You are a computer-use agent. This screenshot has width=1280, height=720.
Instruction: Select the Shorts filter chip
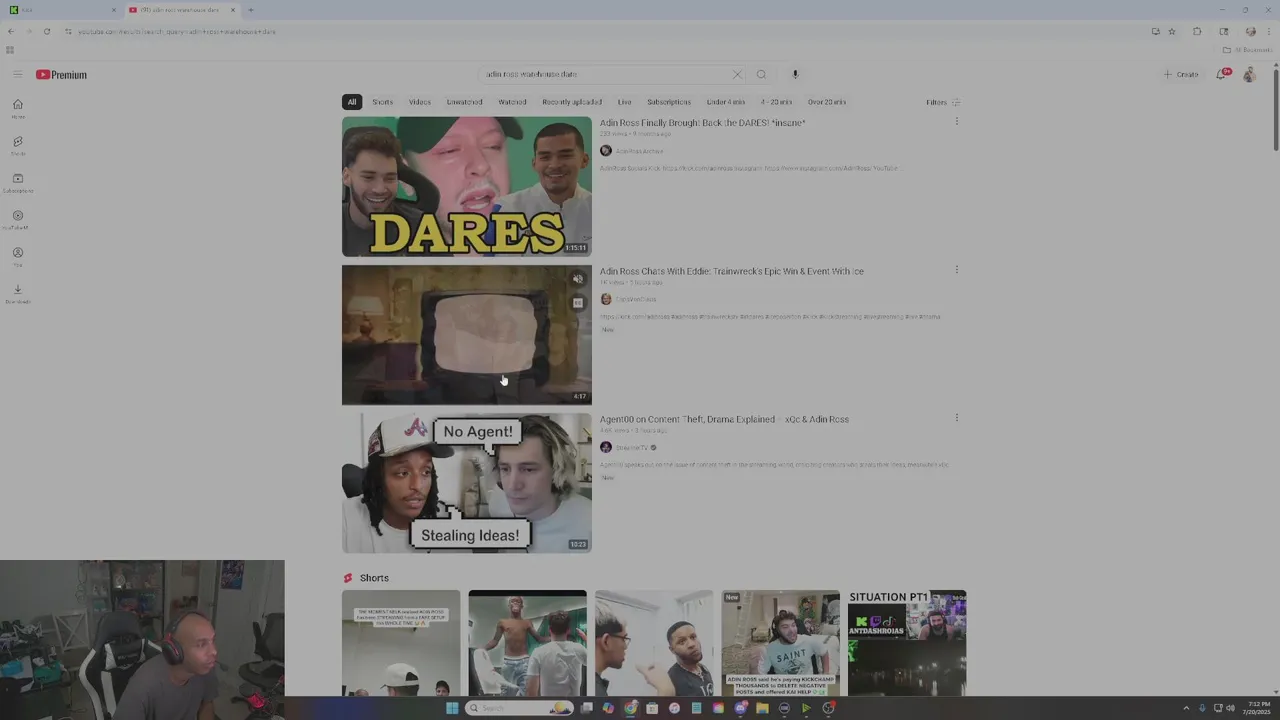tap(383, 102)
